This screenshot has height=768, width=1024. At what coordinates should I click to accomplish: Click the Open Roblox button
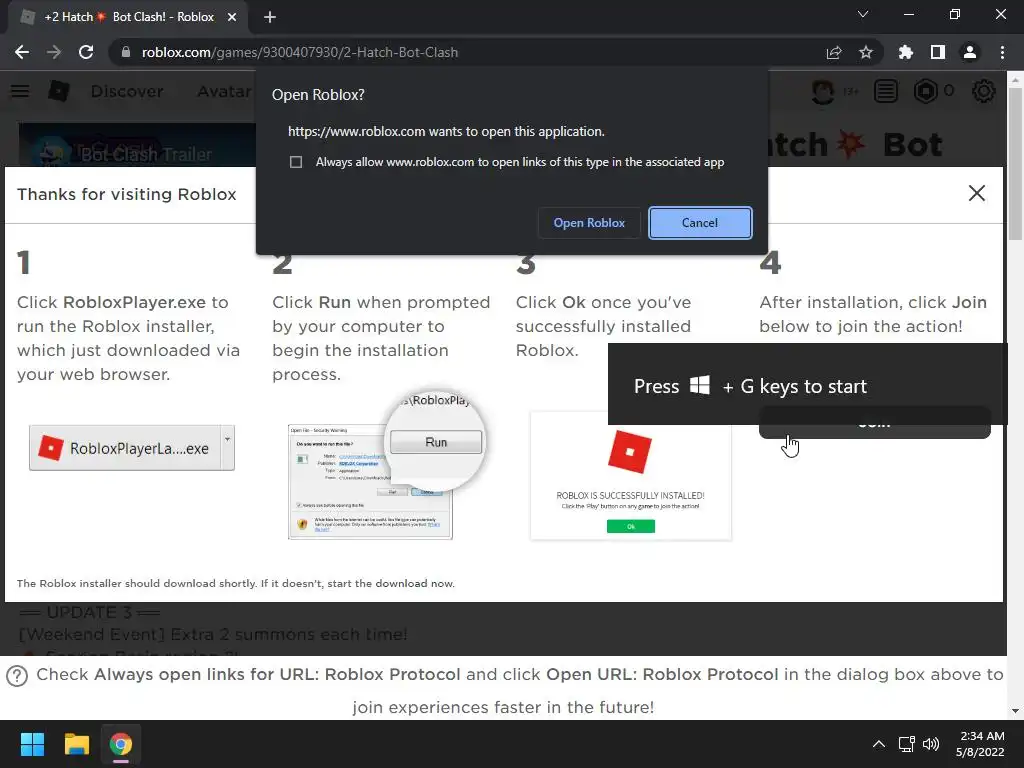[589, 223]
